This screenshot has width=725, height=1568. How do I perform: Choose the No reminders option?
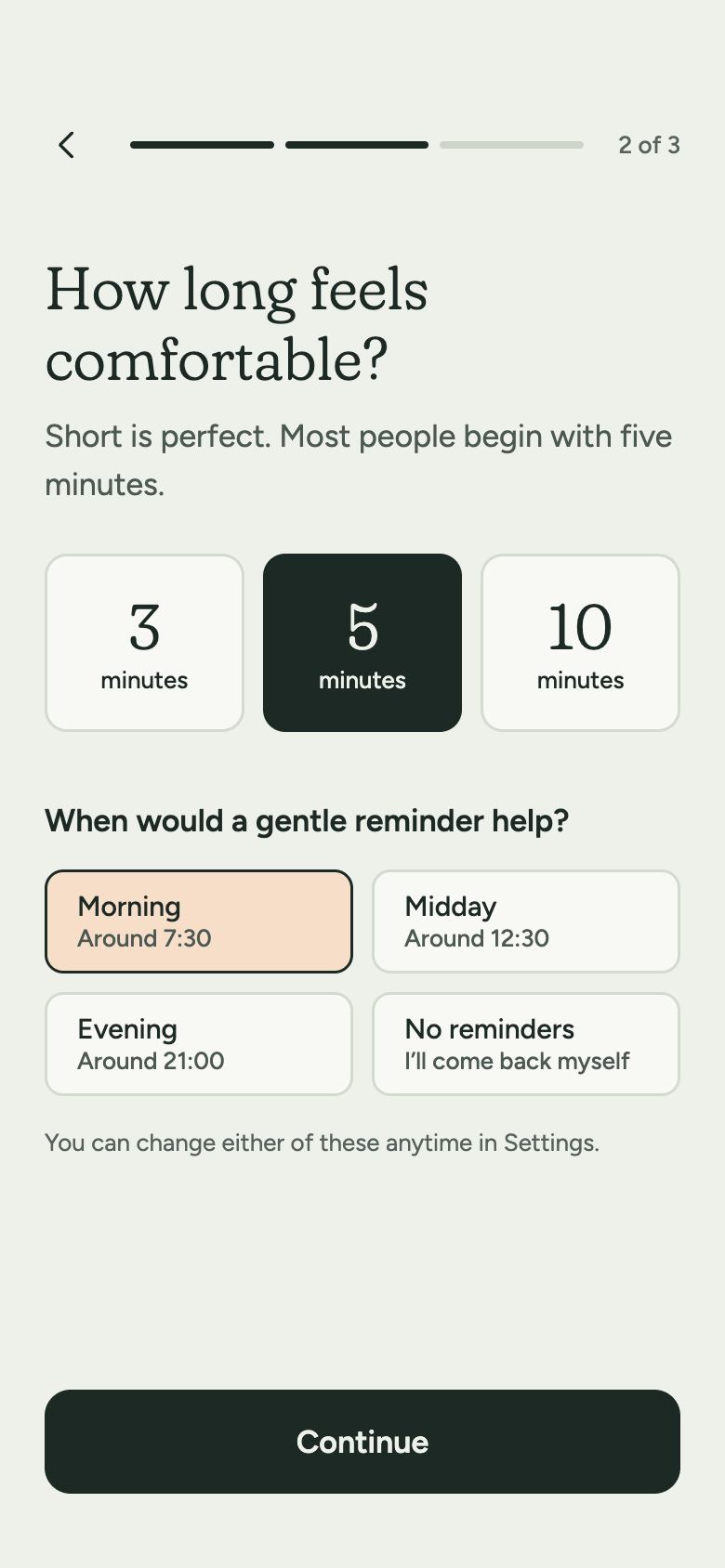(526, 1044)
